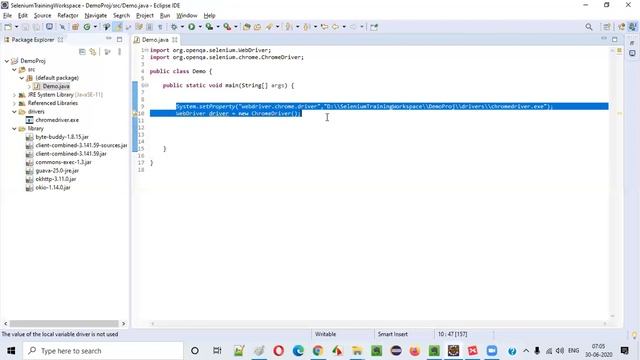The width and height of the screenshot is (640, 360).
Task: Open the New dropdown arrow in the toolbar
Action: [x=16, y=27]
